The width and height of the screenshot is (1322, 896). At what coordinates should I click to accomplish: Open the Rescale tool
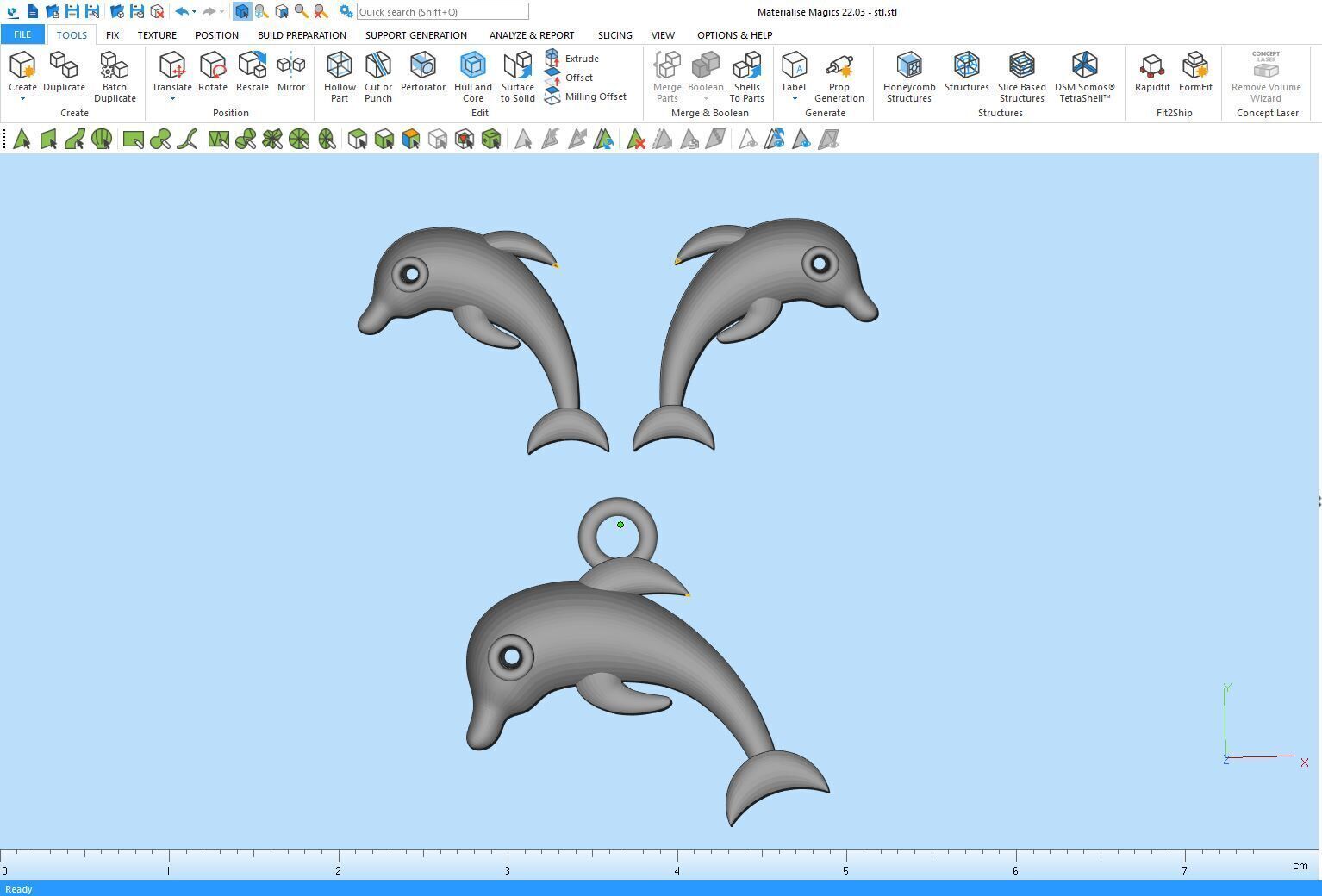coord(253,72)
